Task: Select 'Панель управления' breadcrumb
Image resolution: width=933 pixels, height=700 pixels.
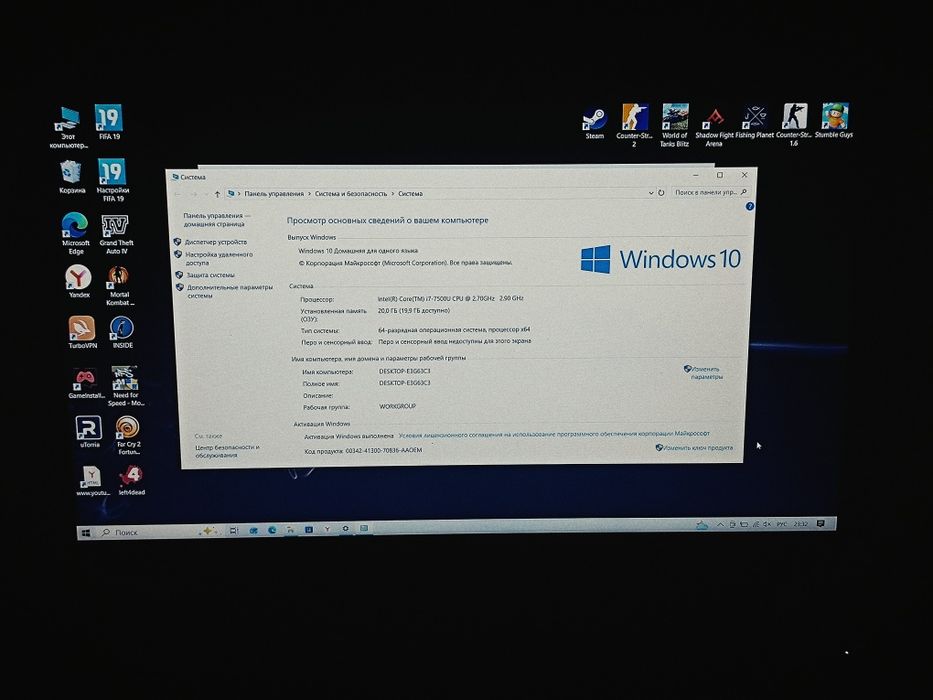Action: click(x=274, y=193)
